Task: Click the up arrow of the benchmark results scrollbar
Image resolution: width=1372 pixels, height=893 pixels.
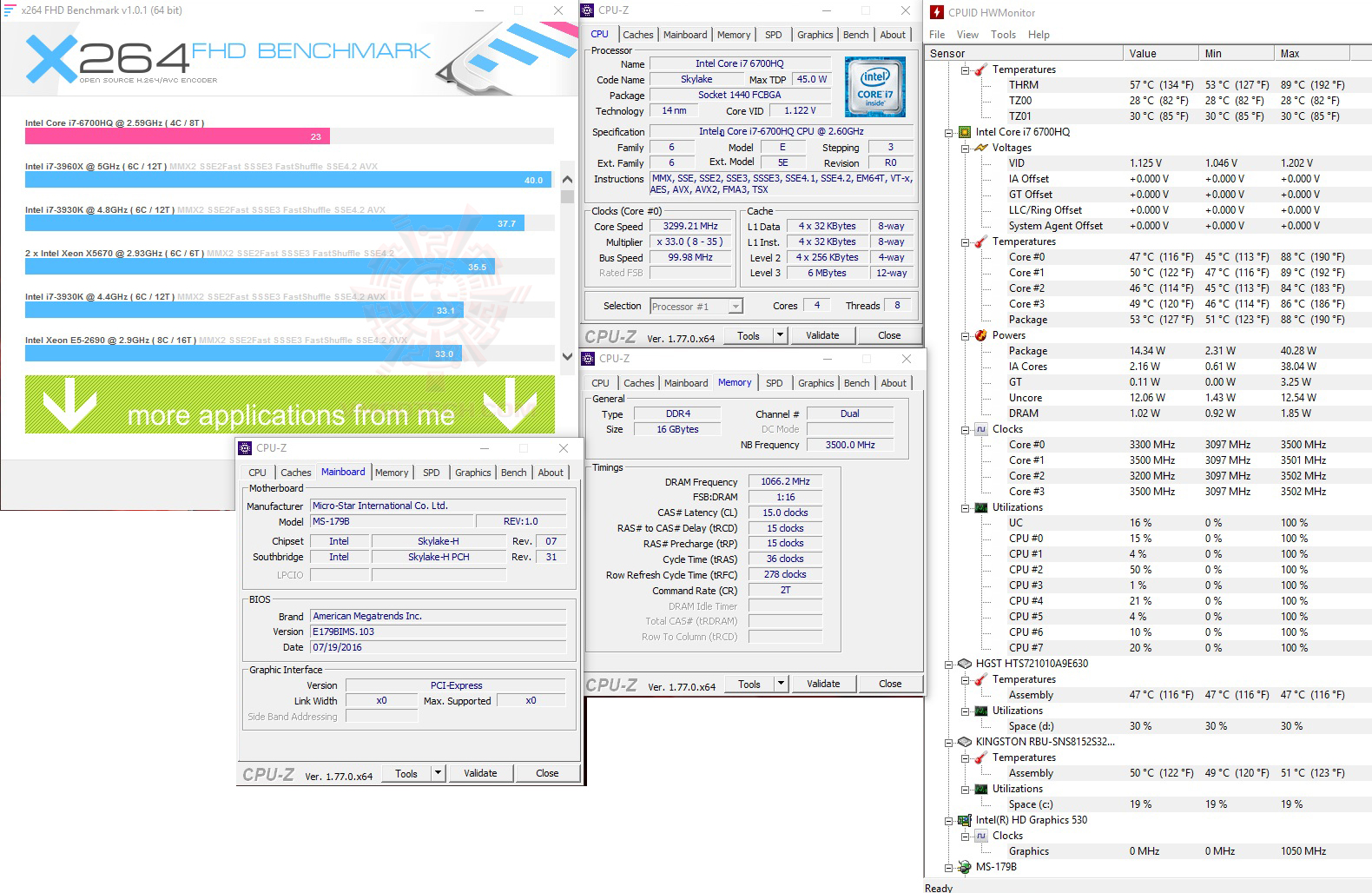Action: click(x=567, y=180)
